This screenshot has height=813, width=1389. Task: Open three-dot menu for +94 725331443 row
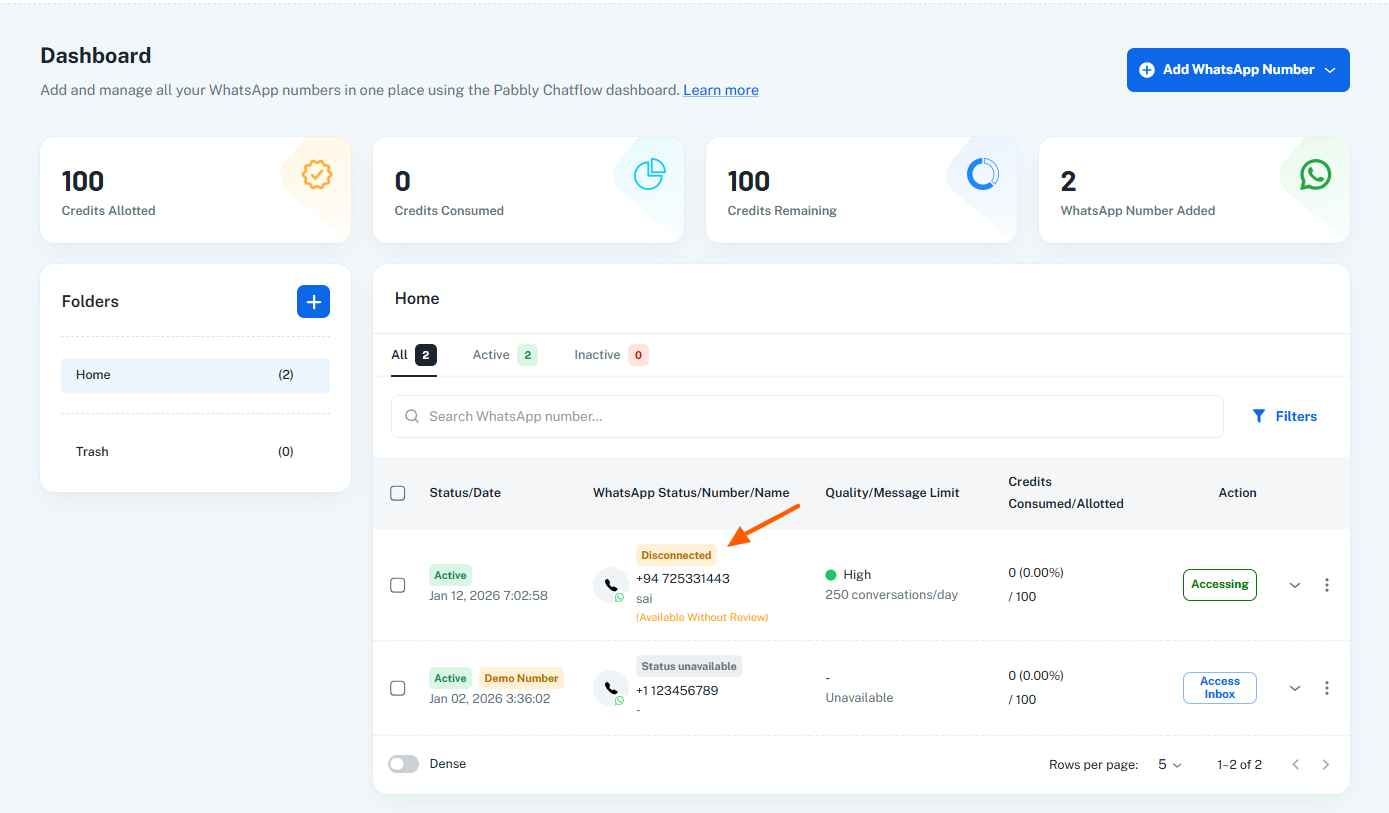[1327, 585]
